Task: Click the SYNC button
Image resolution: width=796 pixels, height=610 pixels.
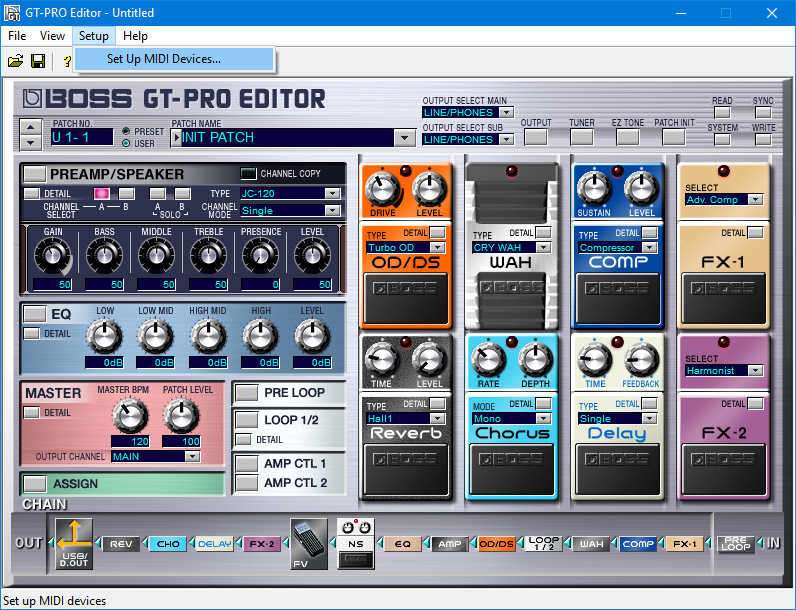Action: [x=763, y=112]
